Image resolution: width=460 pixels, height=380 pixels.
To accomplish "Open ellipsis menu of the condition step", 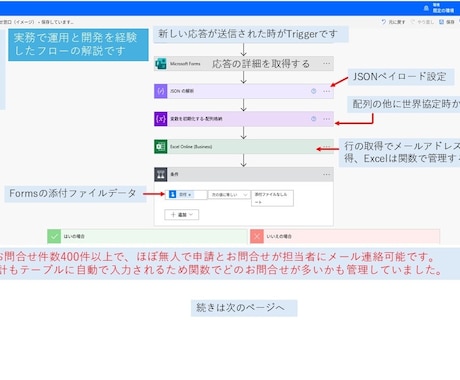I will 327,174.
